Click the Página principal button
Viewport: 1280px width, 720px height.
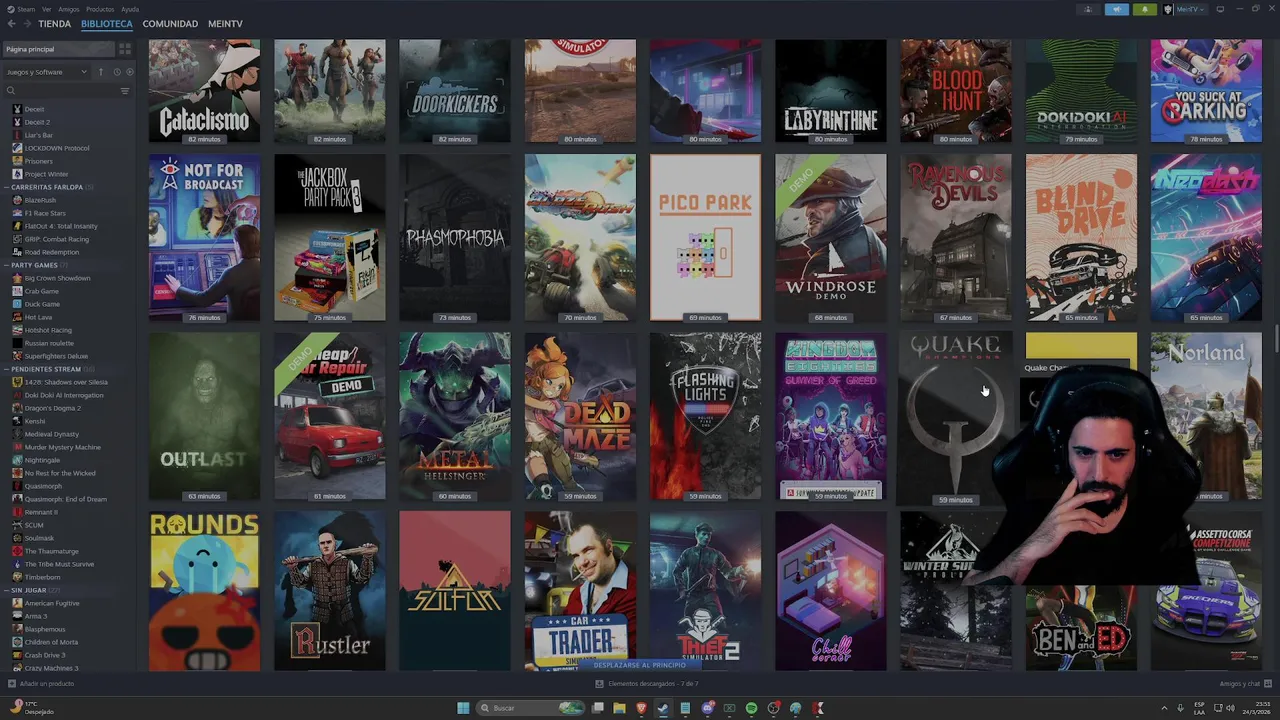tap(58, 49)
